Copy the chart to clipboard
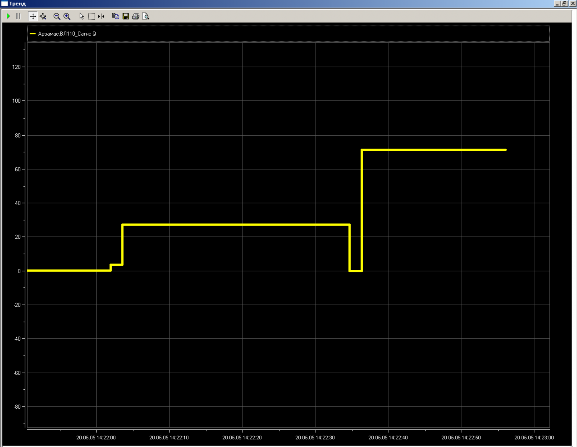Screen dimensions: 577x447 click(116, 16)
